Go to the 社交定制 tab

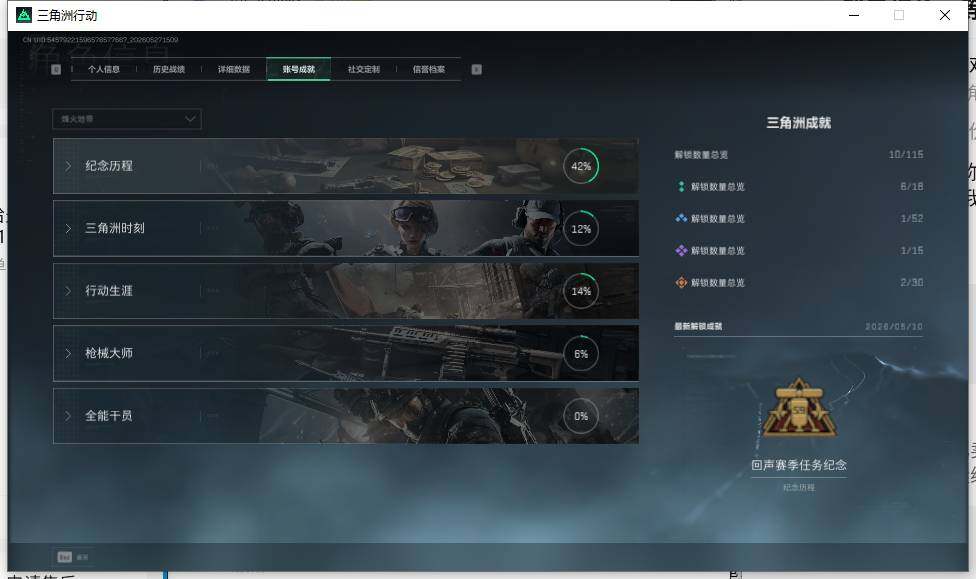(364, 69)
